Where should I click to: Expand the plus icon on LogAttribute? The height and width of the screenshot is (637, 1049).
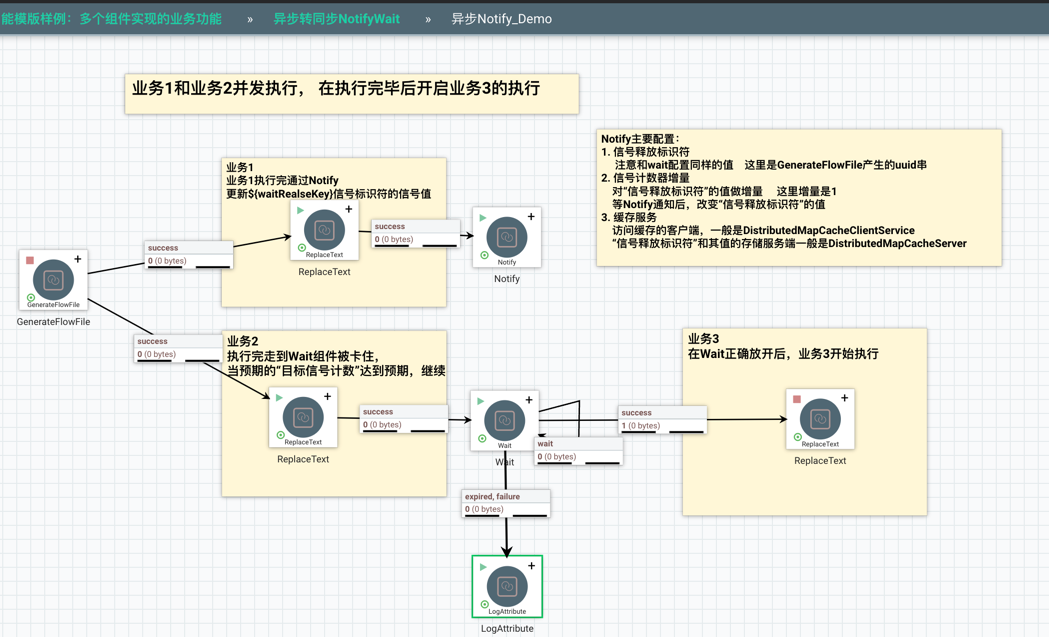[x=531, y=566]
